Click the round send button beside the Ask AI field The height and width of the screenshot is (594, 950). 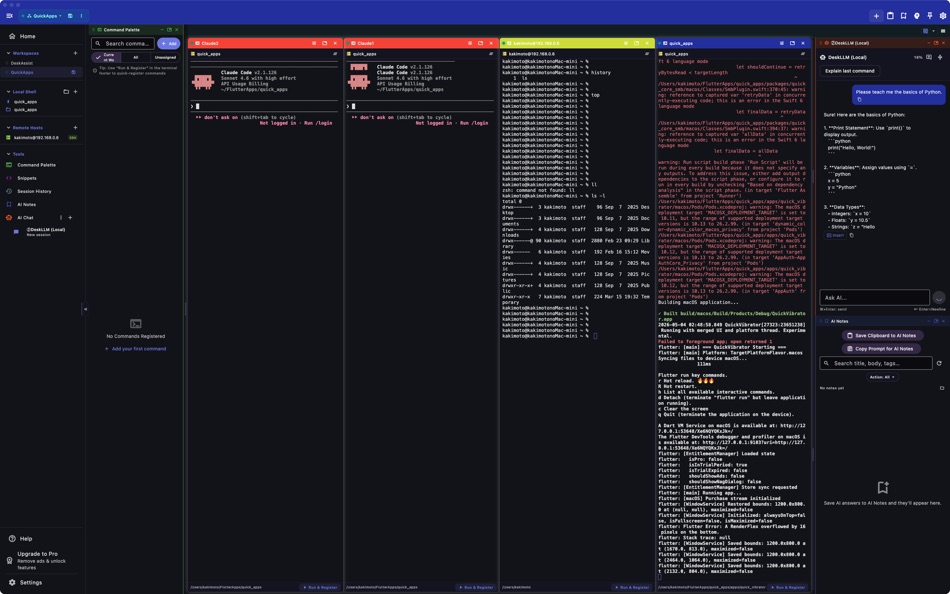[x=938, y=298]
